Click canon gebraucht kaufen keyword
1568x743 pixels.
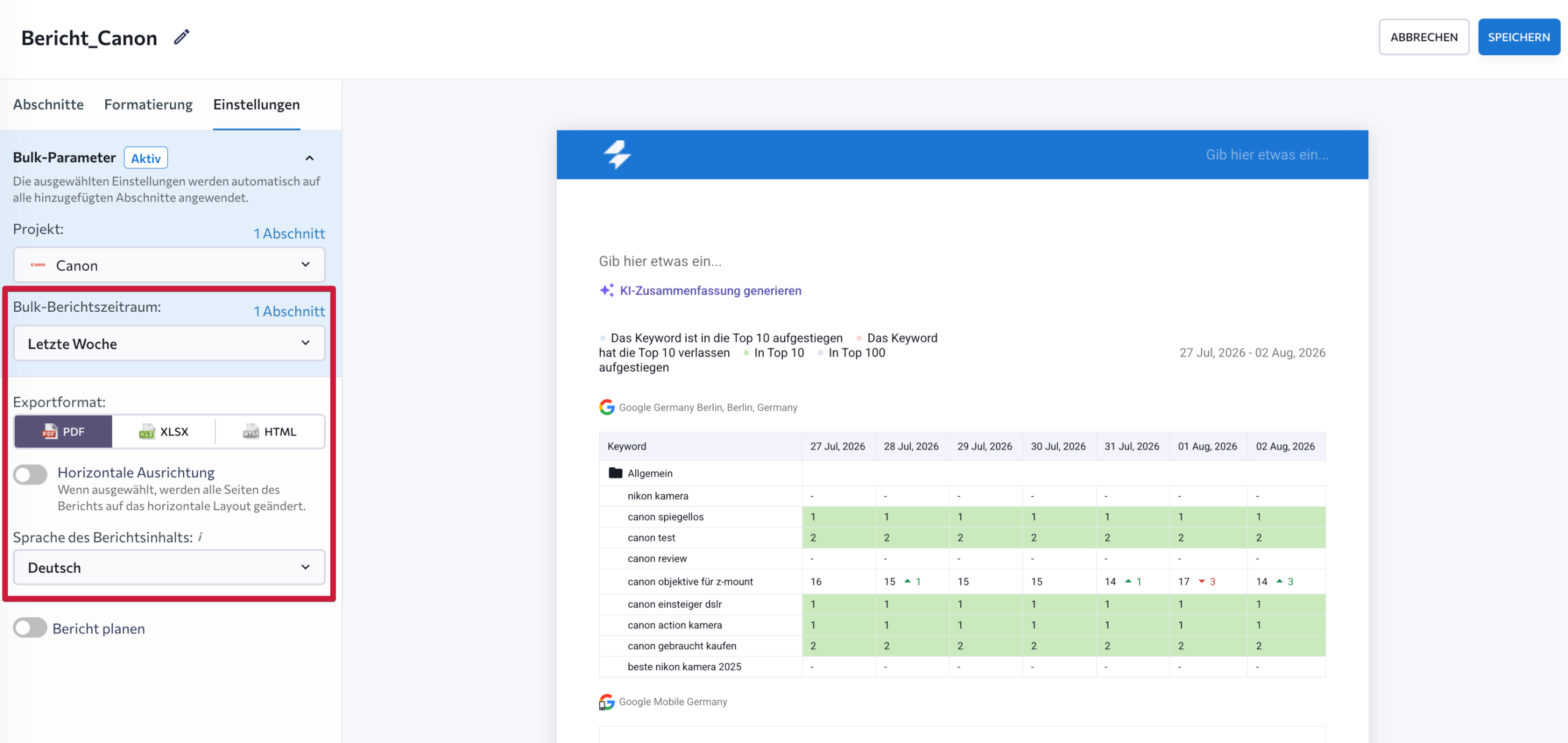[682, 646]
